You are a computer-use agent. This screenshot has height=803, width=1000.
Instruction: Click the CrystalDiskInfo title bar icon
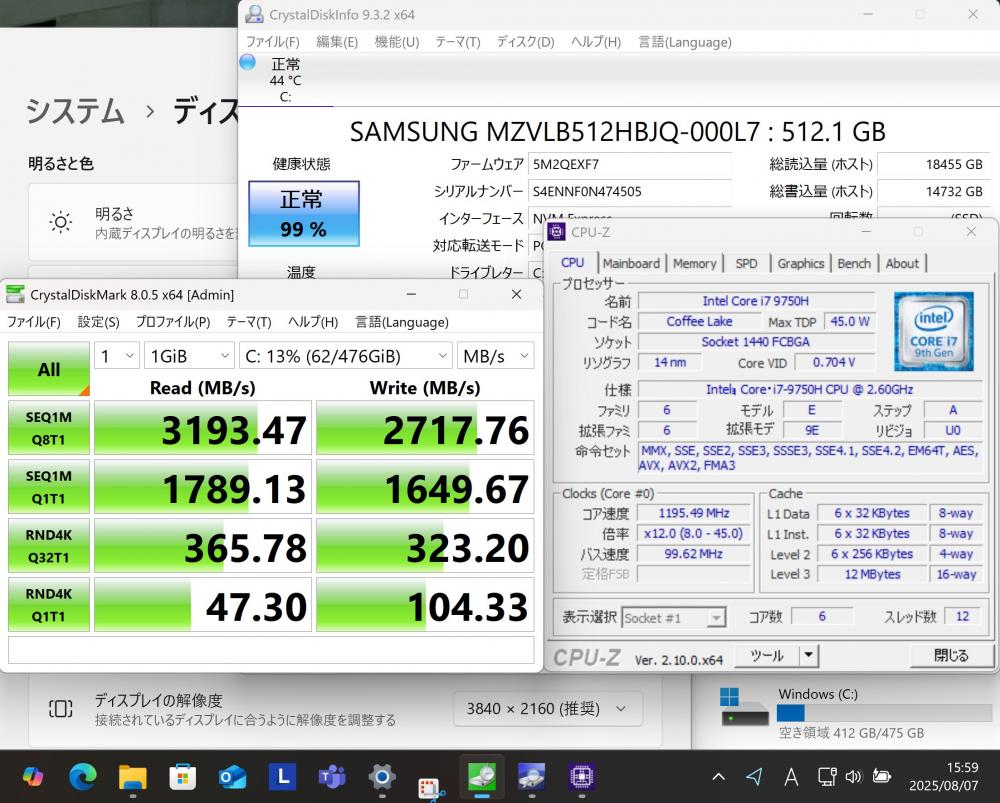254,14
